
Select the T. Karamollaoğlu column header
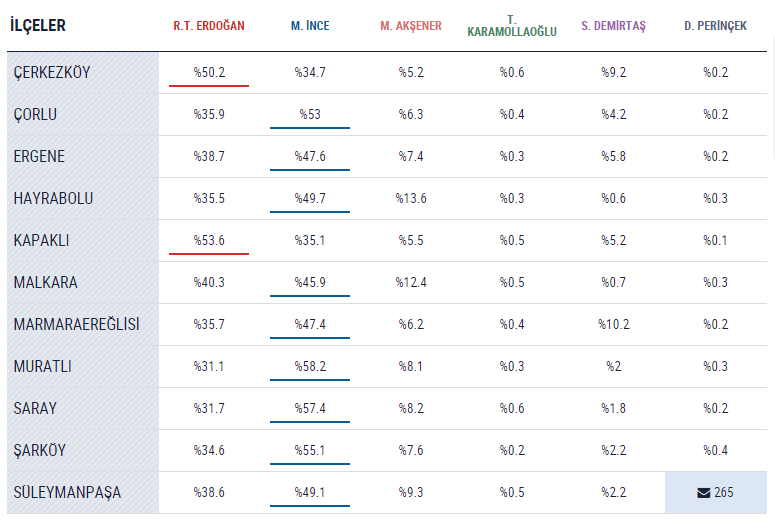(512, 26)
